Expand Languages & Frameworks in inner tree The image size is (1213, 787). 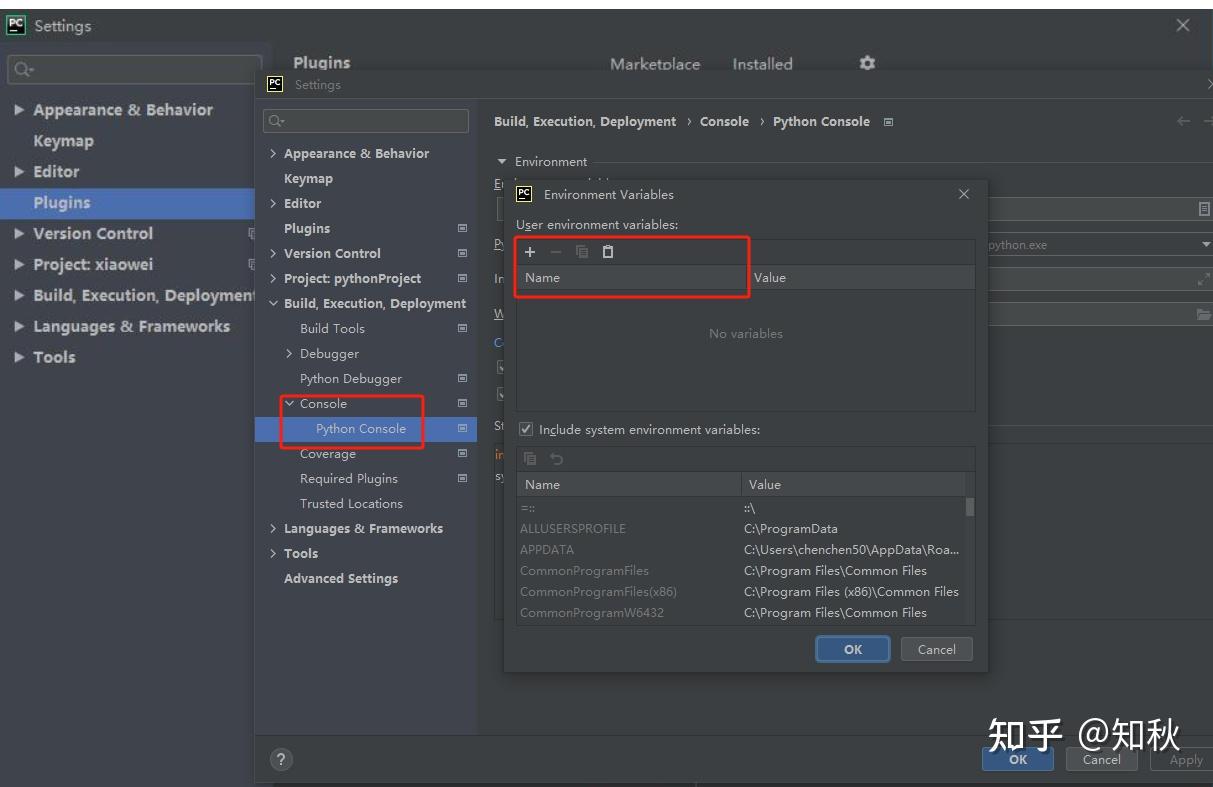coord(274,529)
